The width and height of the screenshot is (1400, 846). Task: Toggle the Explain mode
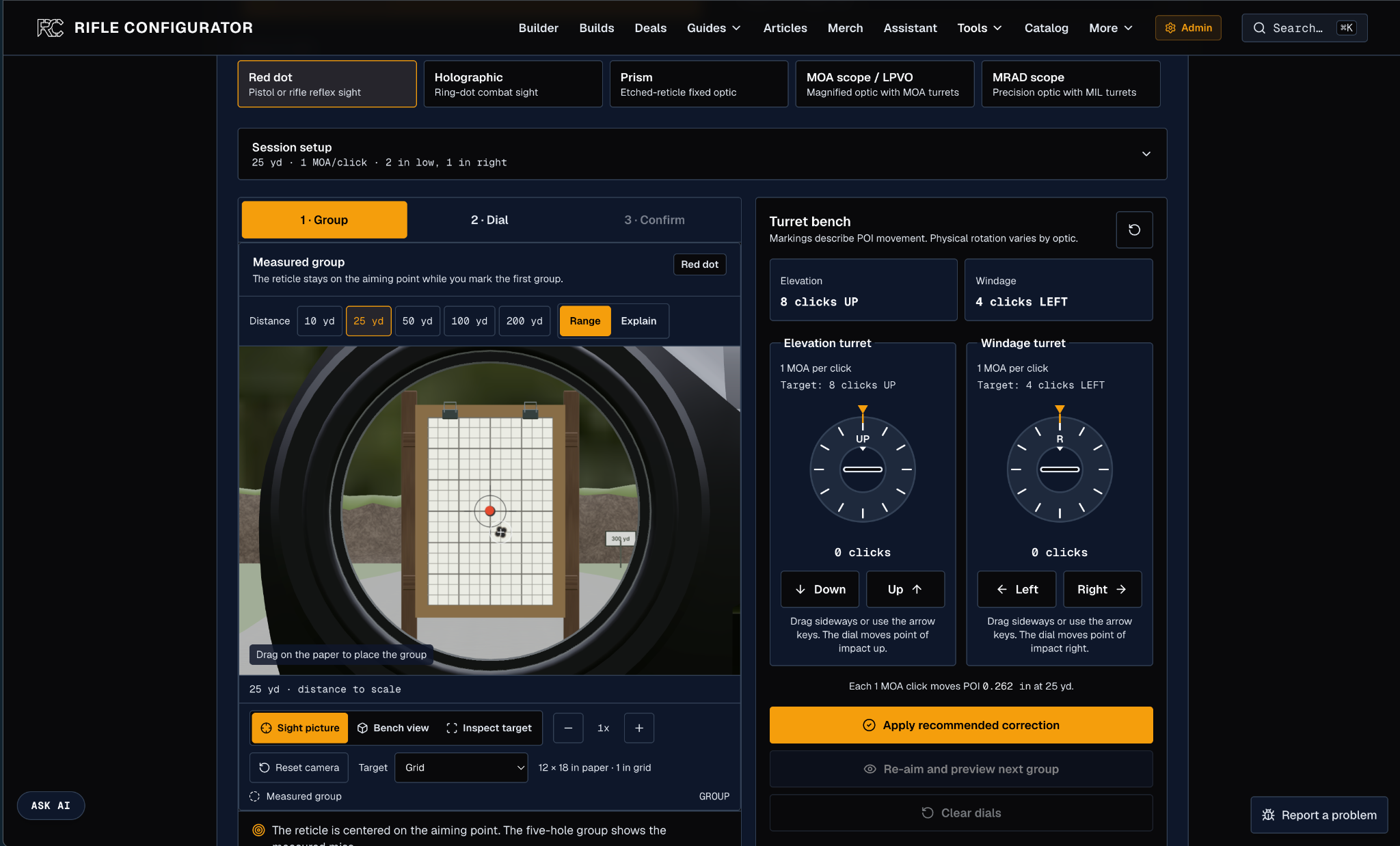tap(638, 321)
